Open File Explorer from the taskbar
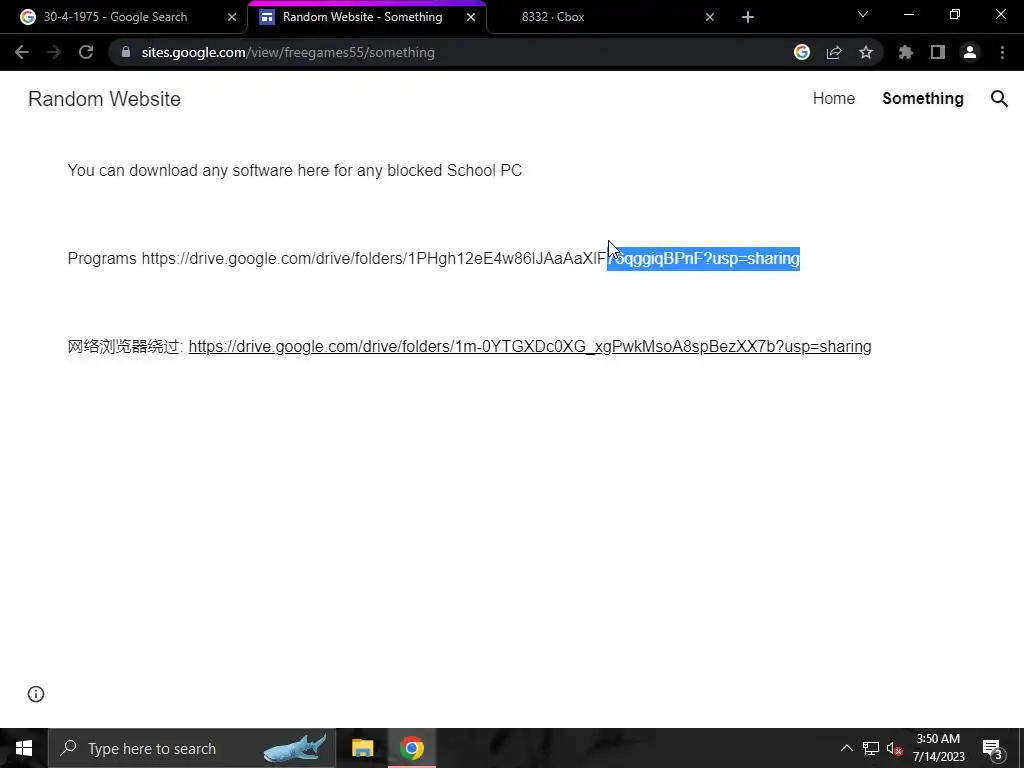 [x=362, y=748]
